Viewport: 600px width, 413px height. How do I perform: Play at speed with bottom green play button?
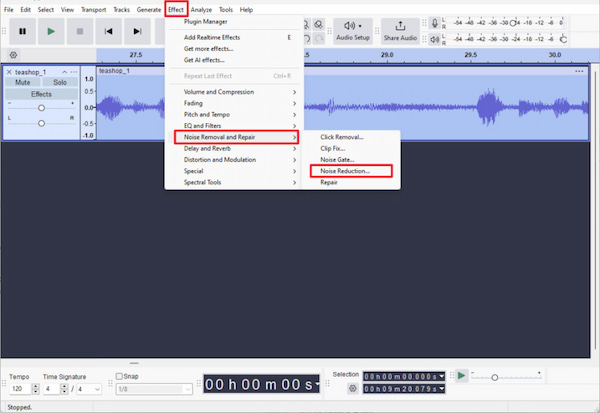pos(461,376)
